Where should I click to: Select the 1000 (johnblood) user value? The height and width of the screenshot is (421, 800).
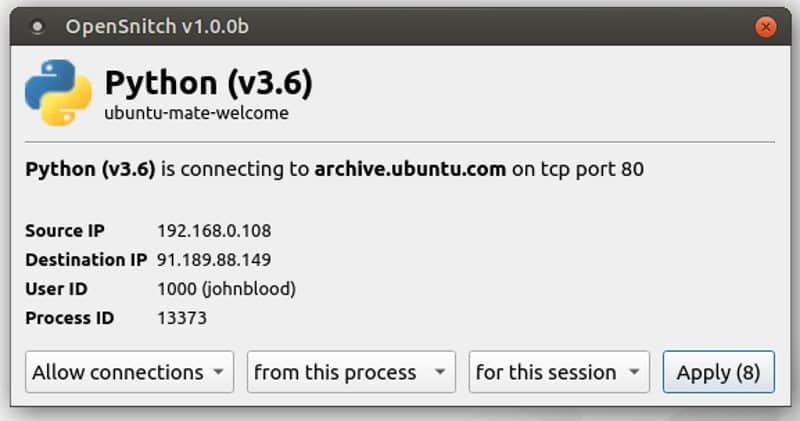[x=226, y=289]
